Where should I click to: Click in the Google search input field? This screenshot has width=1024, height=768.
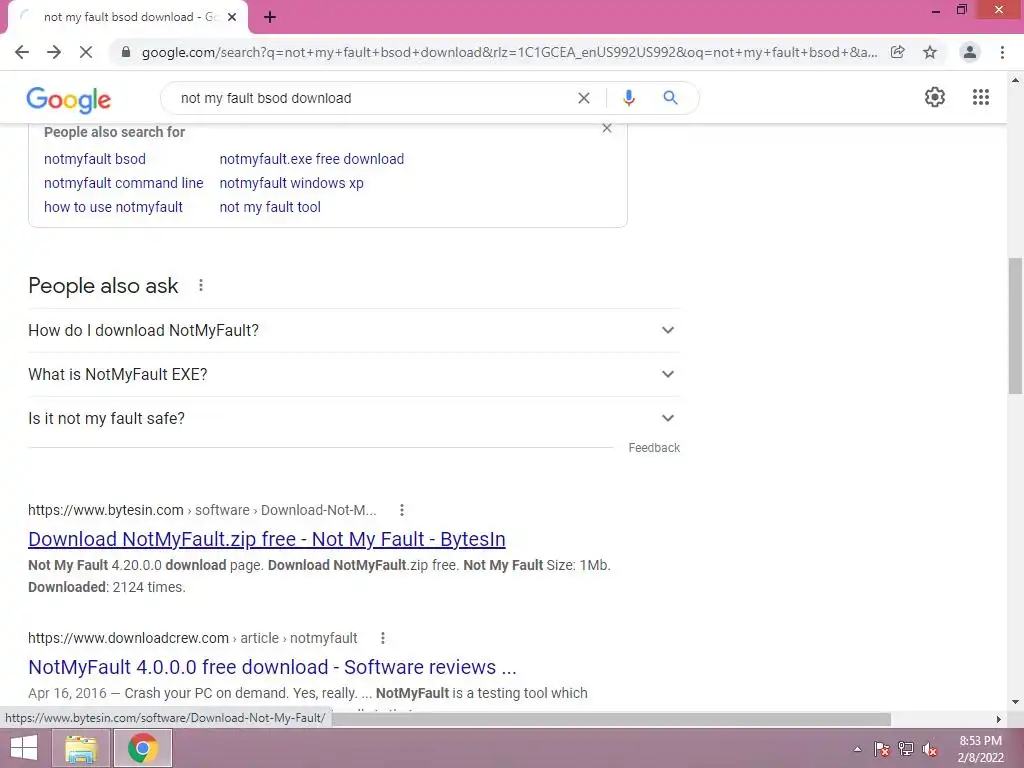point(372,98)
